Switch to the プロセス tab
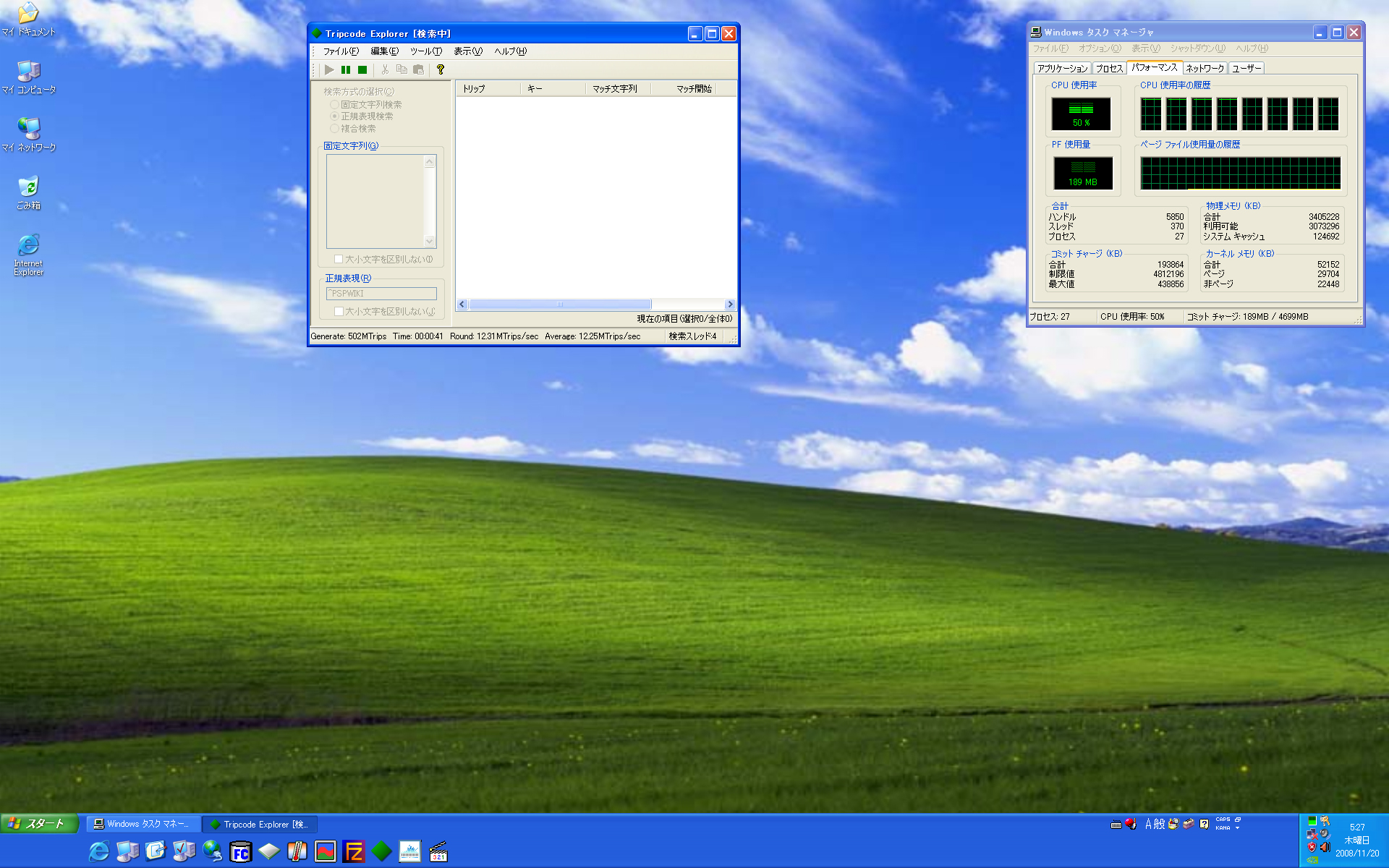 tap(1108, 69)
